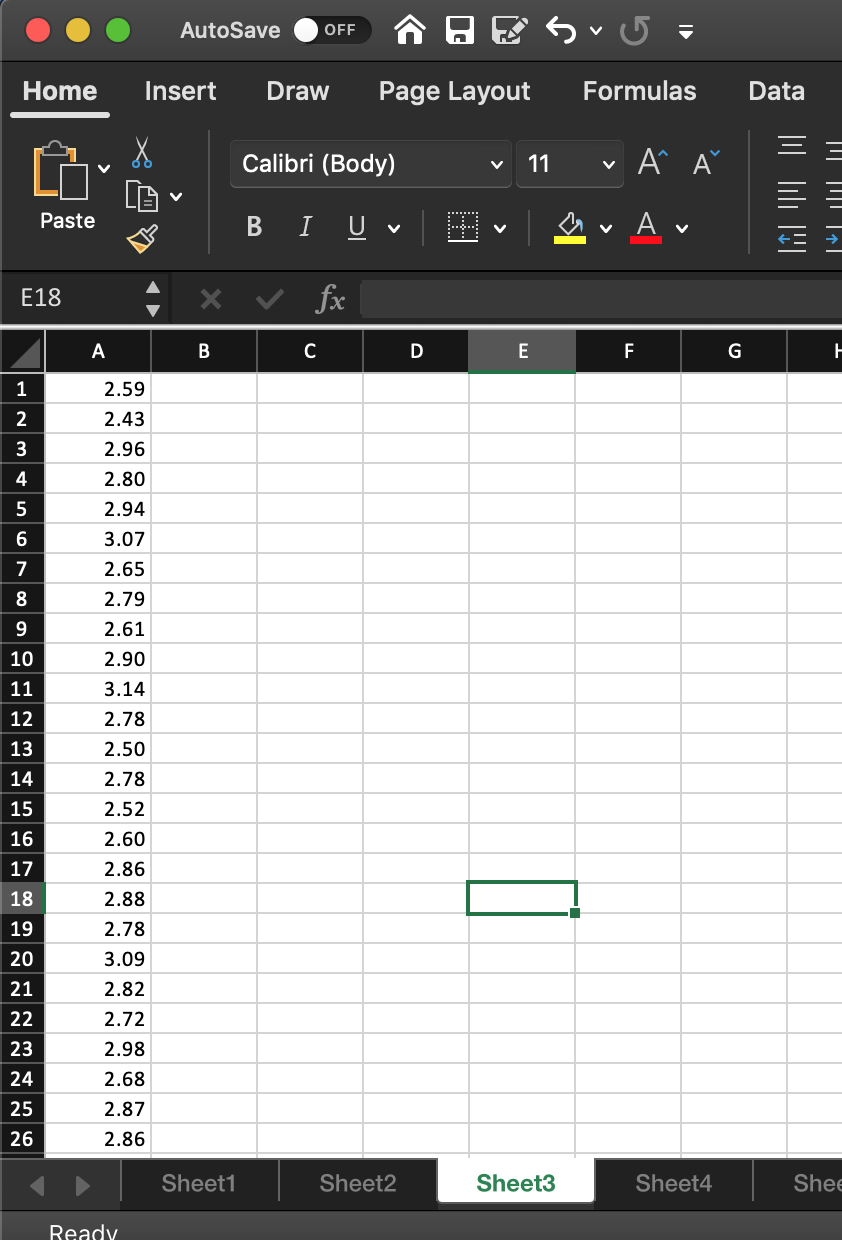842x1240 pixels.
Task: Save the workbook with floppy icon
Action: click(x=458, y=30)
